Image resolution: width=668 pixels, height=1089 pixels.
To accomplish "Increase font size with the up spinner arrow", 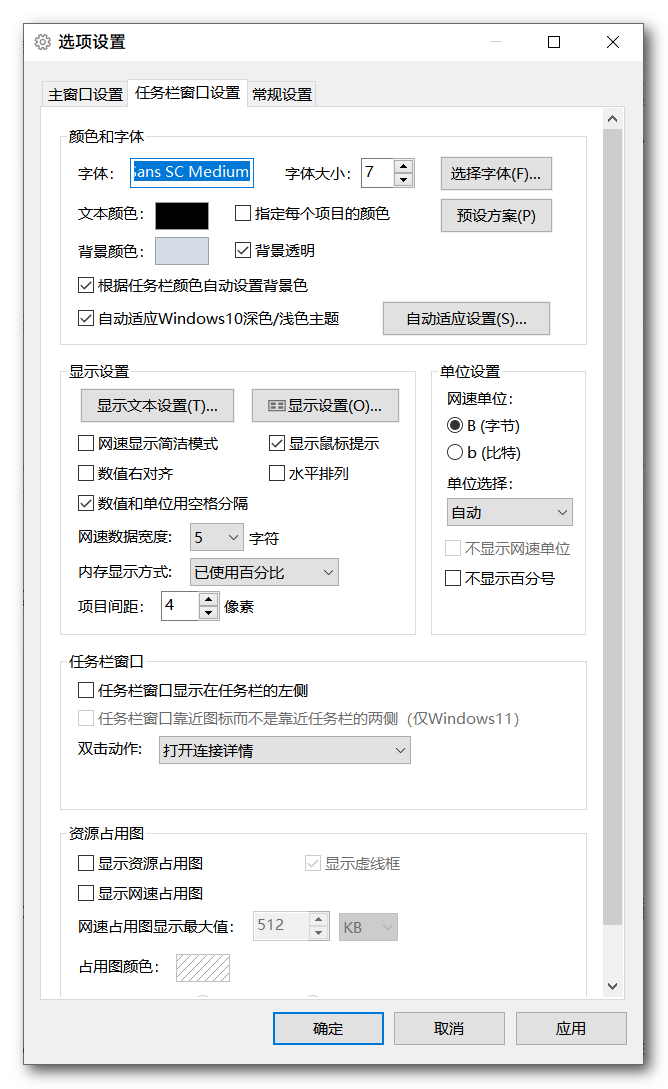I will pyautogui.click(x=403, y=166).
